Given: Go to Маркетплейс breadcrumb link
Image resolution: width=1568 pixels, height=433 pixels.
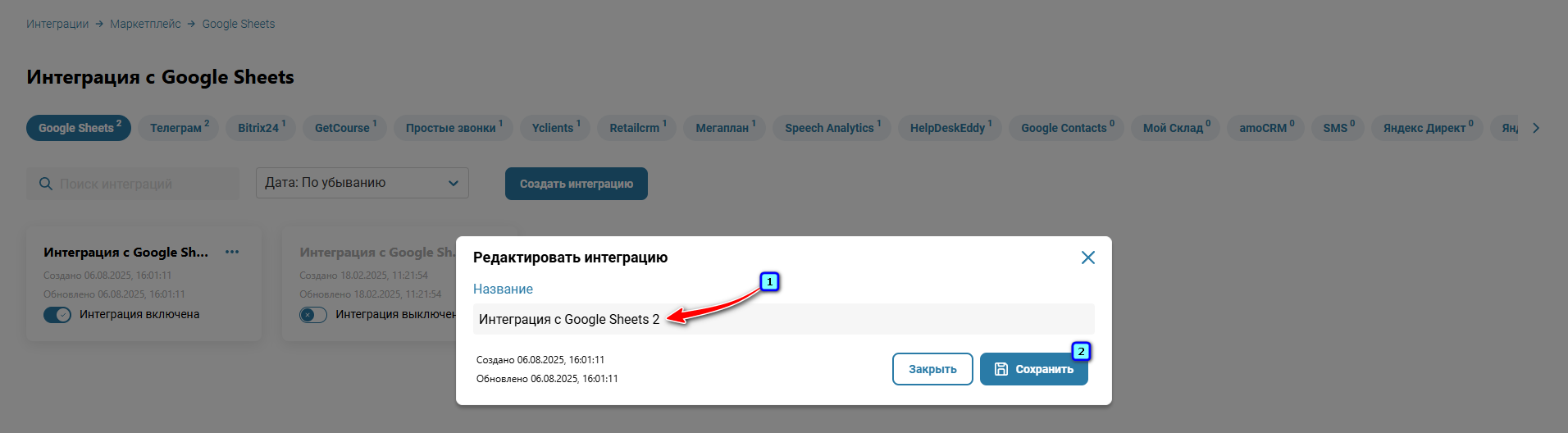Looking at the screenshot, I should pyautogui.click(x=145, y=24).
